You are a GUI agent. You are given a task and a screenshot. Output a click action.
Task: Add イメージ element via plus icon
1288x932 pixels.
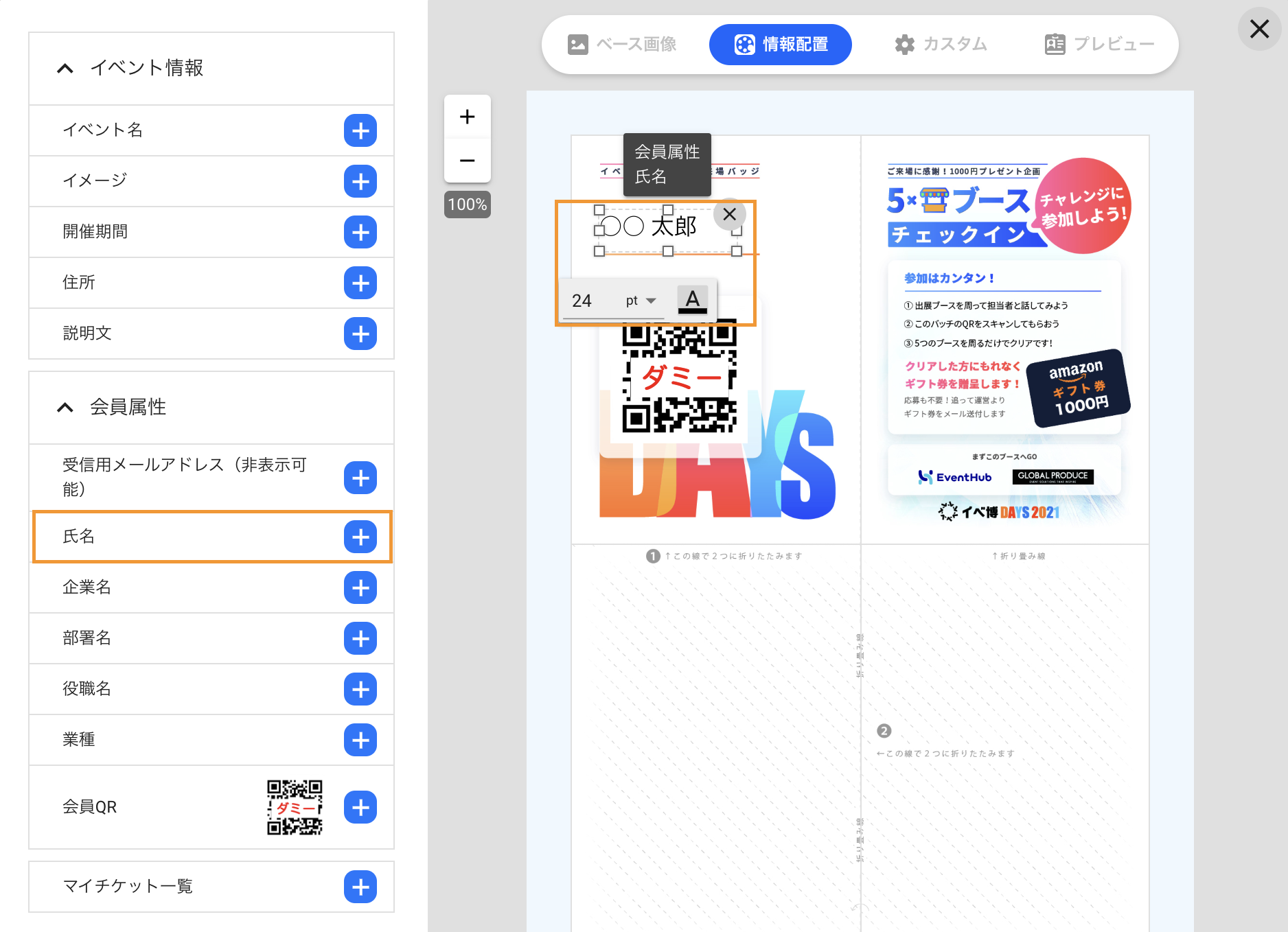coord(360,181)
